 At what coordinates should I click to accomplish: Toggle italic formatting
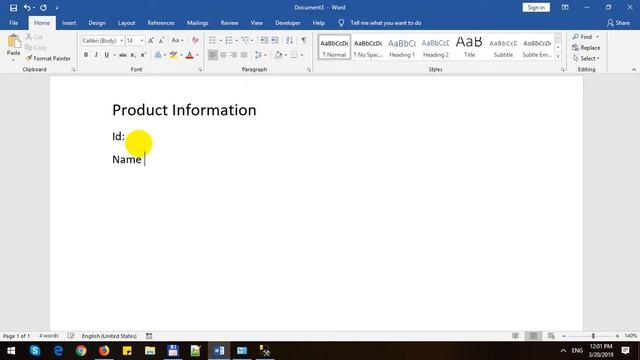click(96, 55)
